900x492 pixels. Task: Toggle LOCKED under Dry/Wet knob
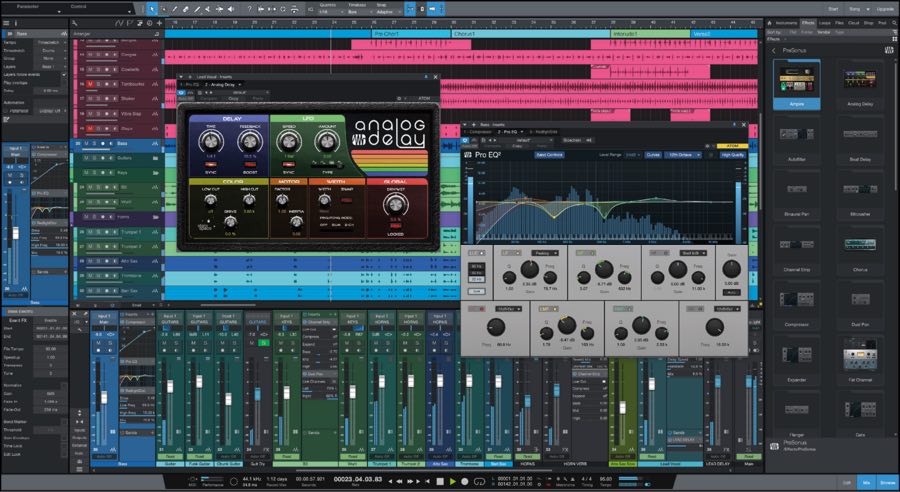[x=395, y=226]
